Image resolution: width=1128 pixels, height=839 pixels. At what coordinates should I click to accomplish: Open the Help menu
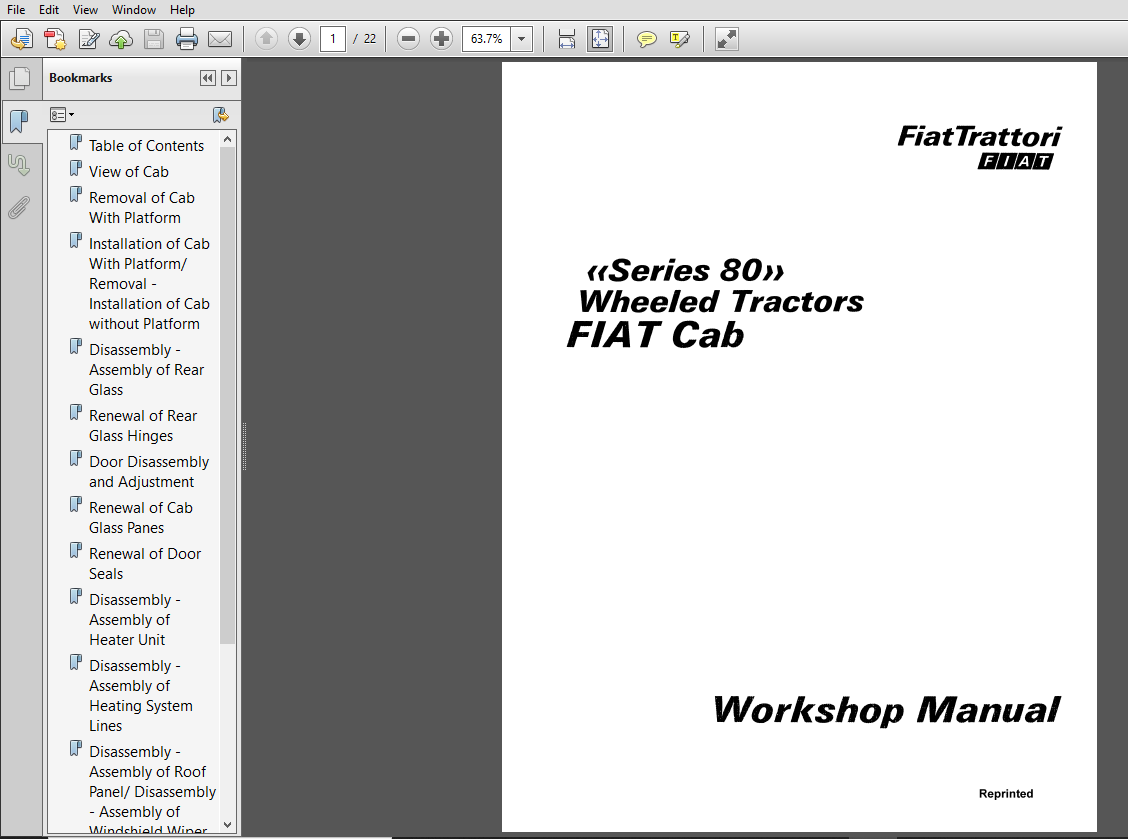[182, 9]
